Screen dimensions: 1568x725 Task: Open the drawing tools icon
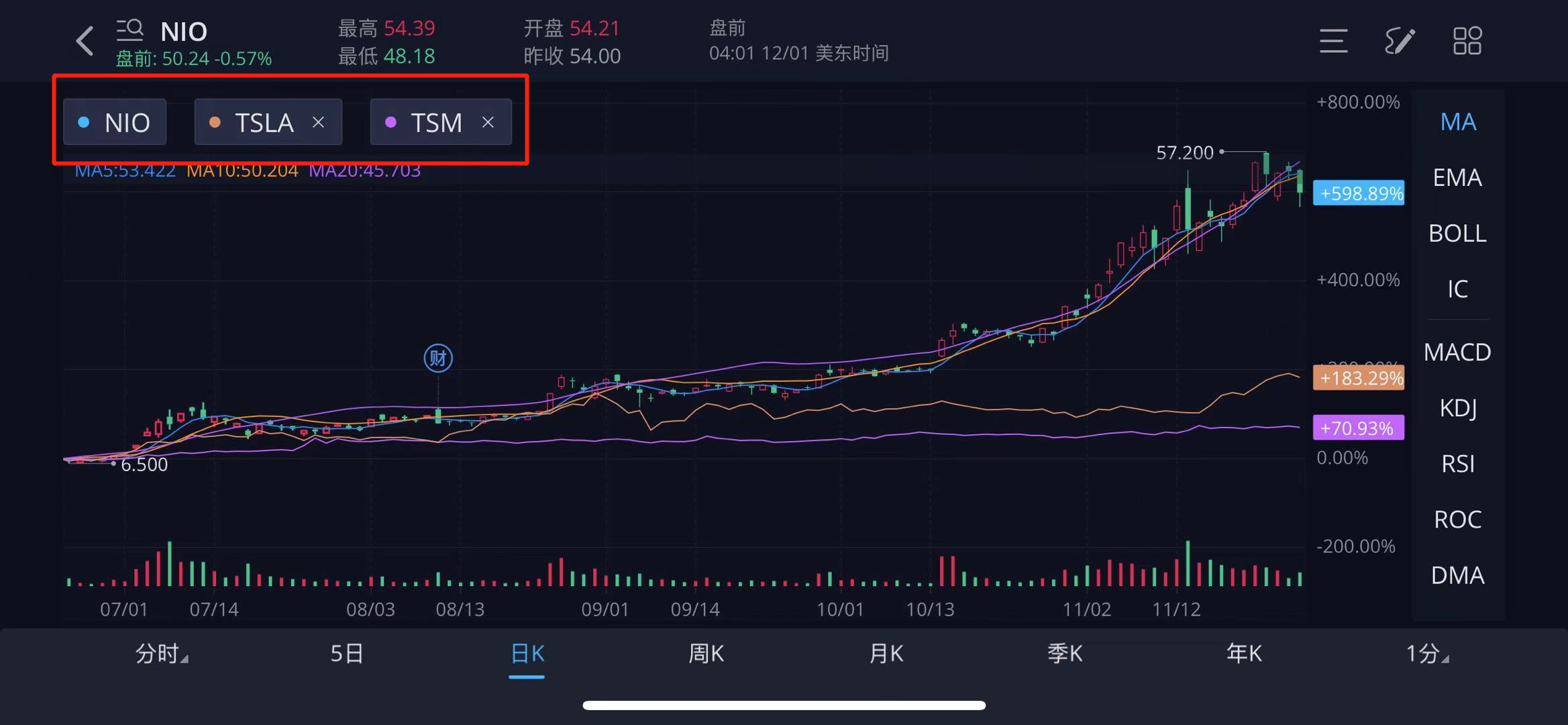[x=1400, y=40]
